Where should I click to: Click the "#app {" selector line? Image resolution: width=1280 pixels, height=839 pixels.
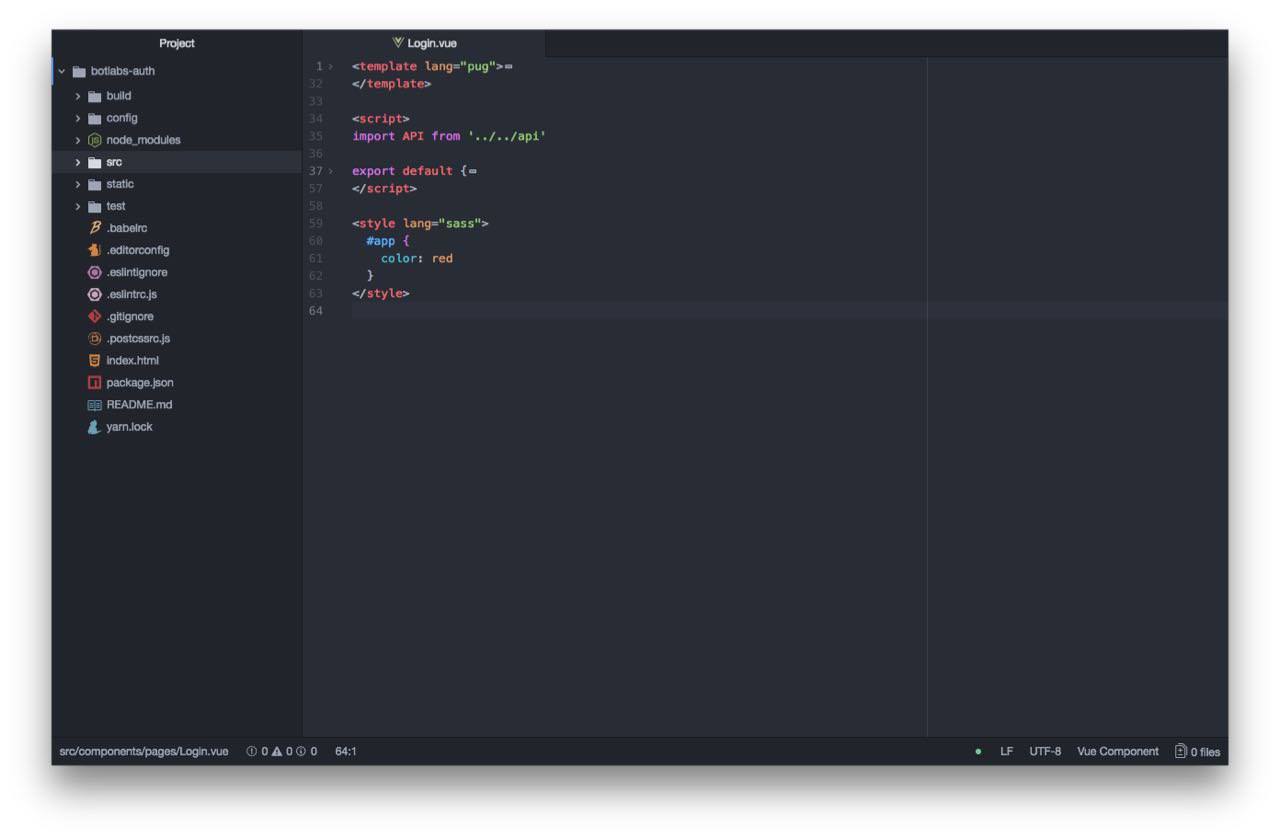click(x=388, y=241)
